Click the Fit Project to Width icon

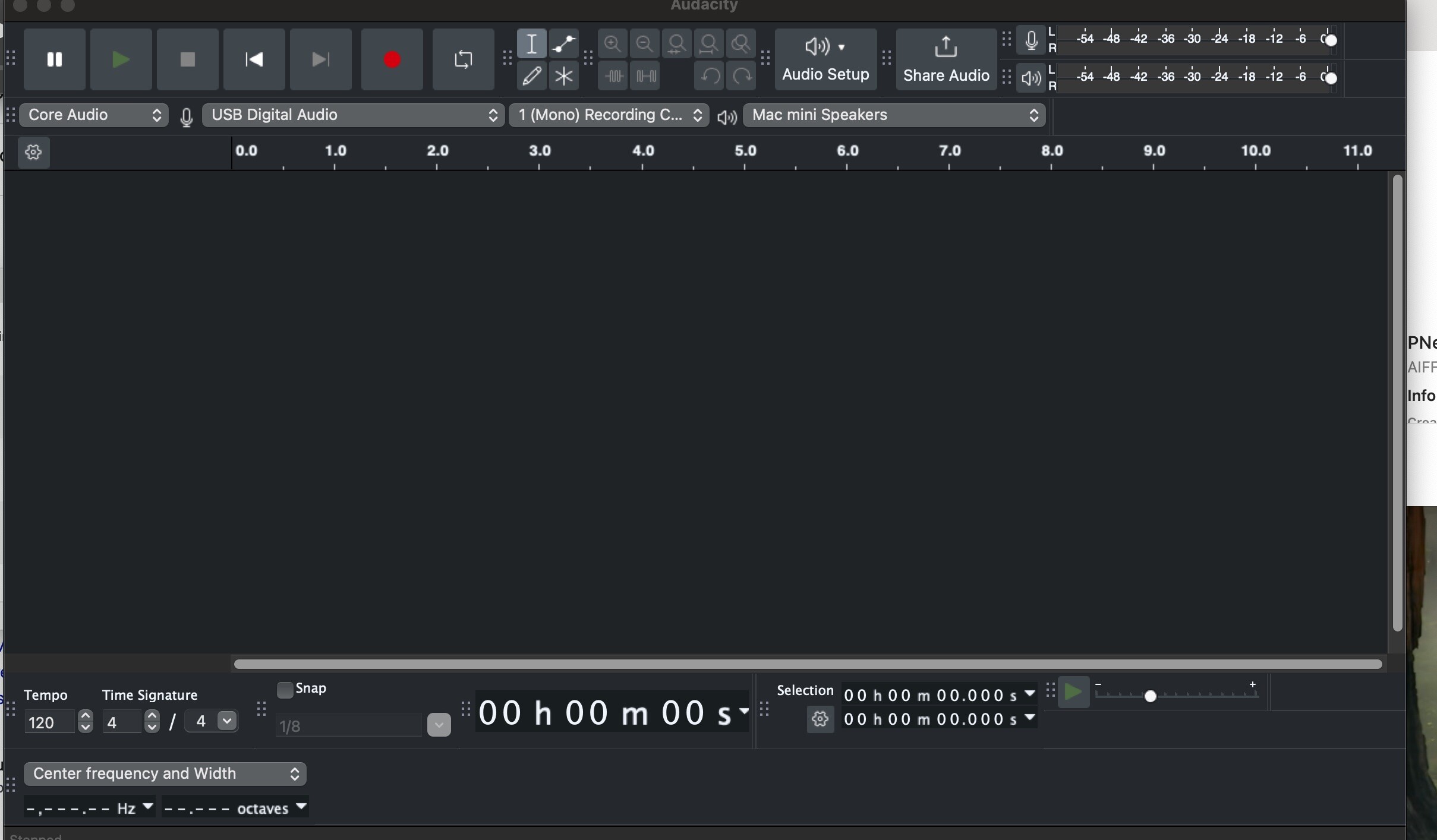coord(710,44)
